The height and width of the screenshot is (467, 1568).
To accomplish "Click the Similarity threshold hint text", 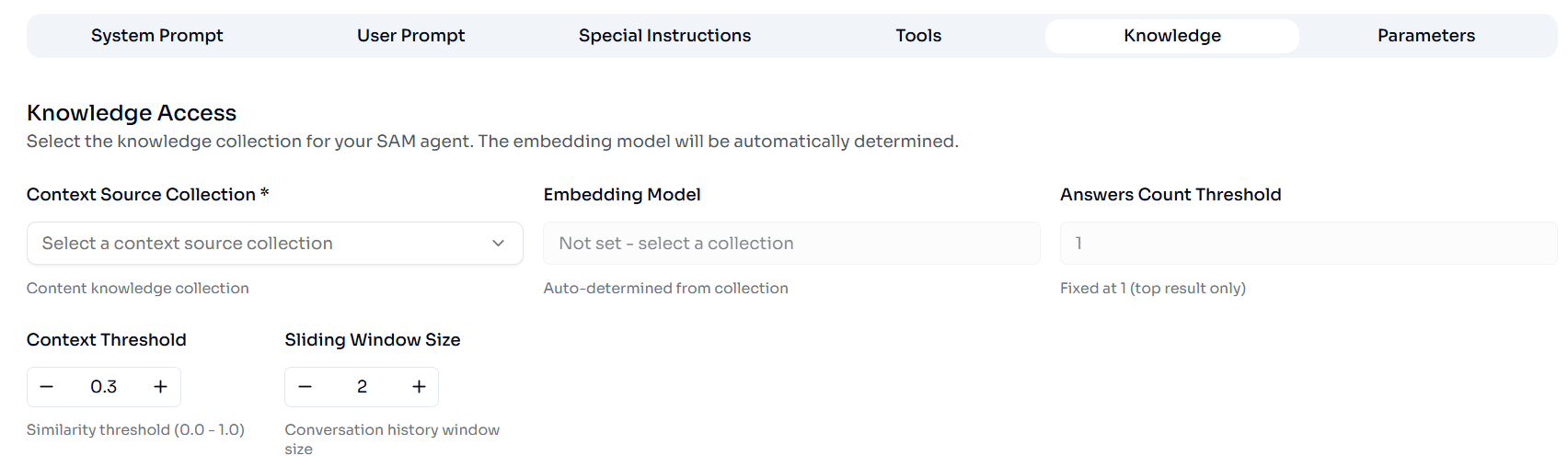I will (135, 430).
